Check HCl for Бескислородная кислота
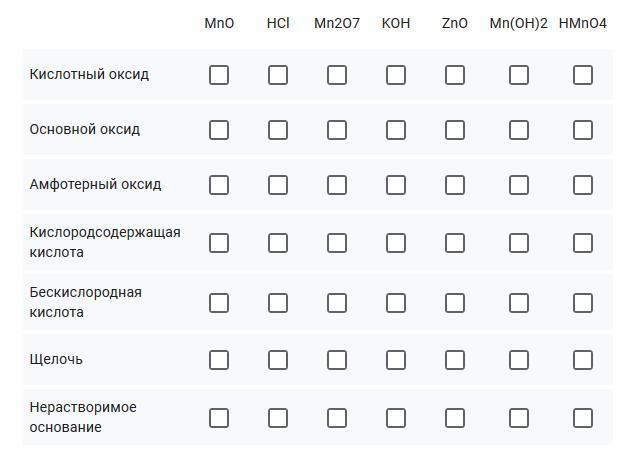630x472 pixels. click(x=278, y=303)
